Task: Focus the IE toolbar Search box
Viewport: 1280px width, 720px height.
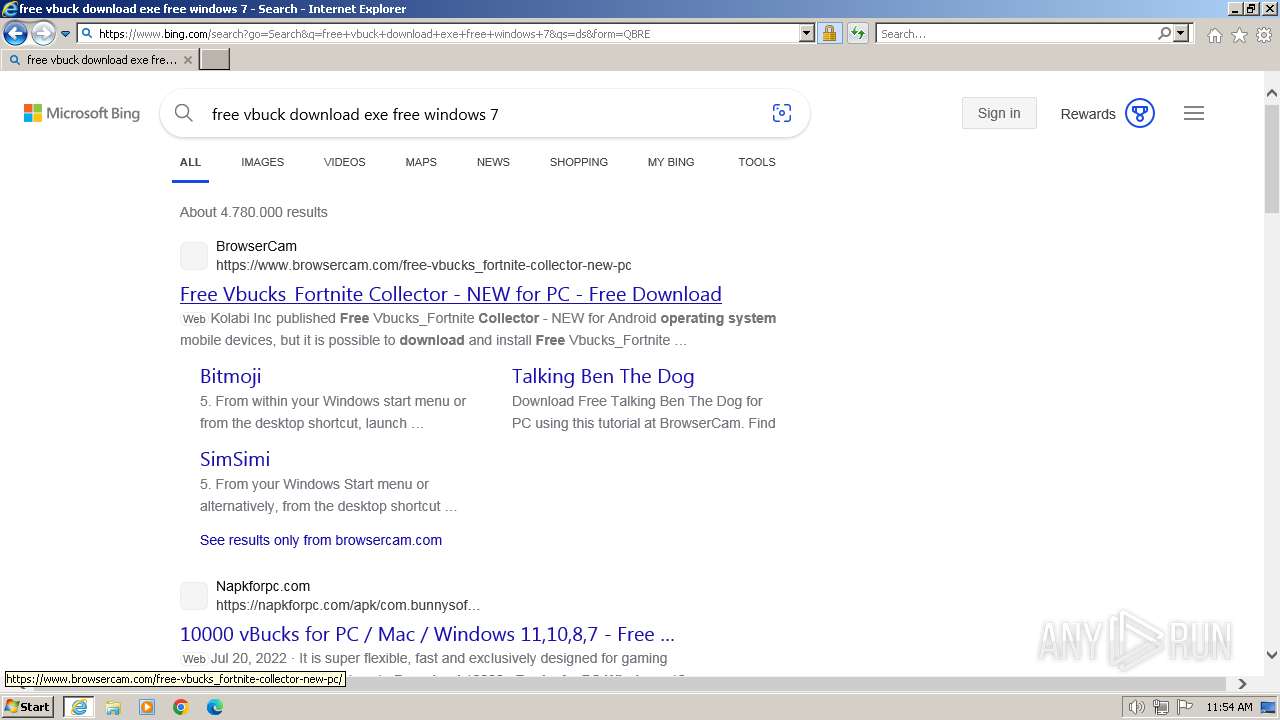Action: click(1016, 33)
